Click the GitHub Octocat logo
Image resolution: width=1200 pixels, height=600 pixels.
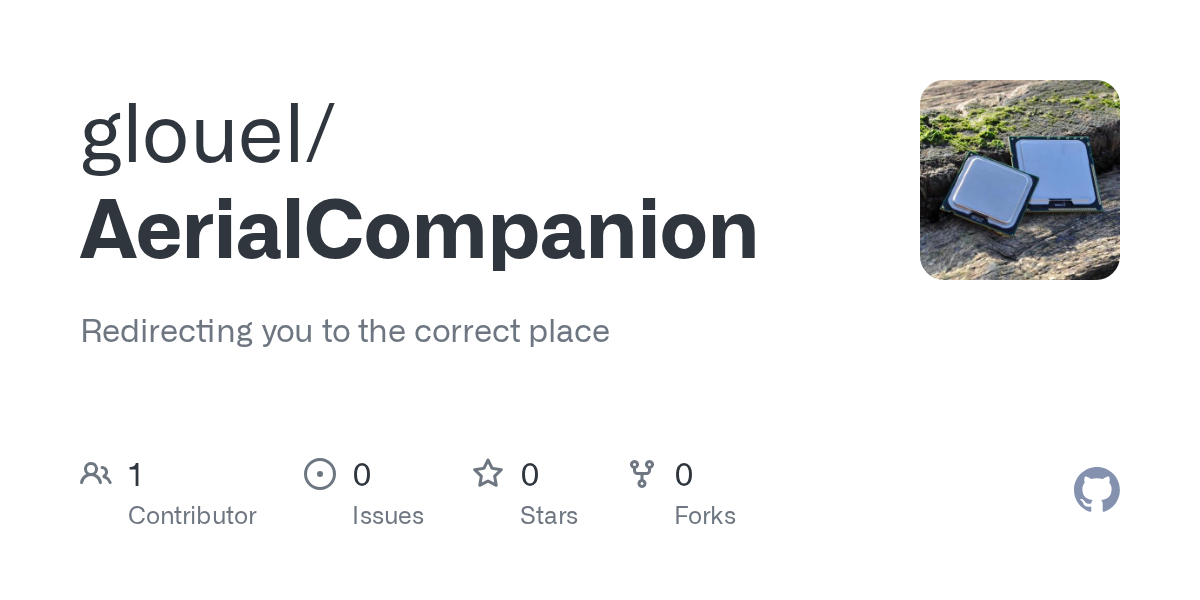pyautogui.click(x=1097, y=490)
